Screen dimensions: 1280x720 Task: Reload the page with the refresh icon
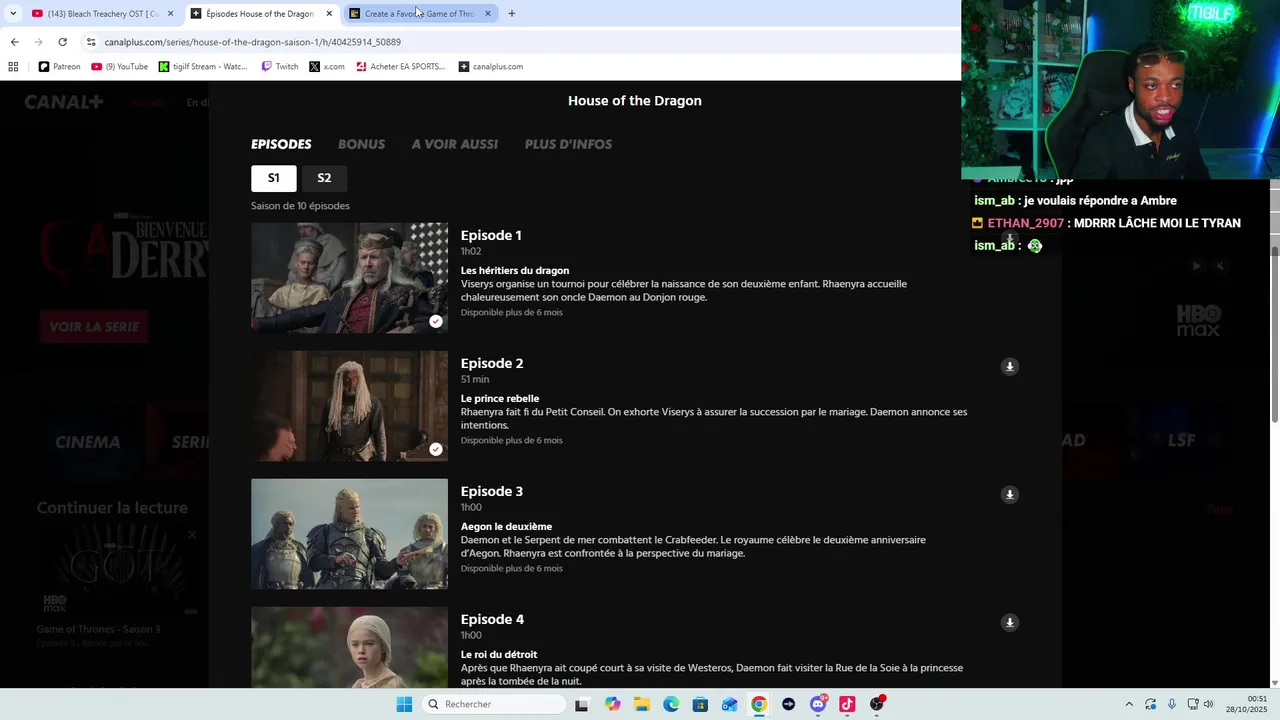coord(62,42)
